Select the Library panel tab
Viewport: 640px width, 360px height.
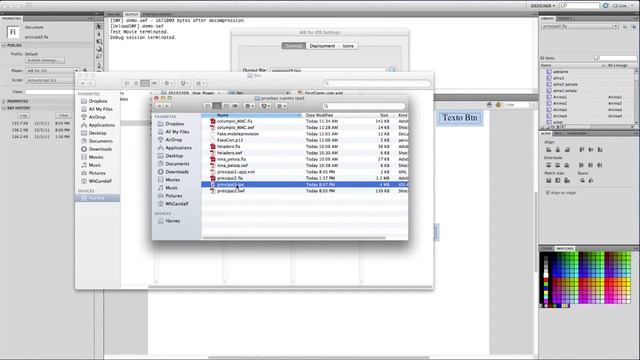tap(547, 18)
